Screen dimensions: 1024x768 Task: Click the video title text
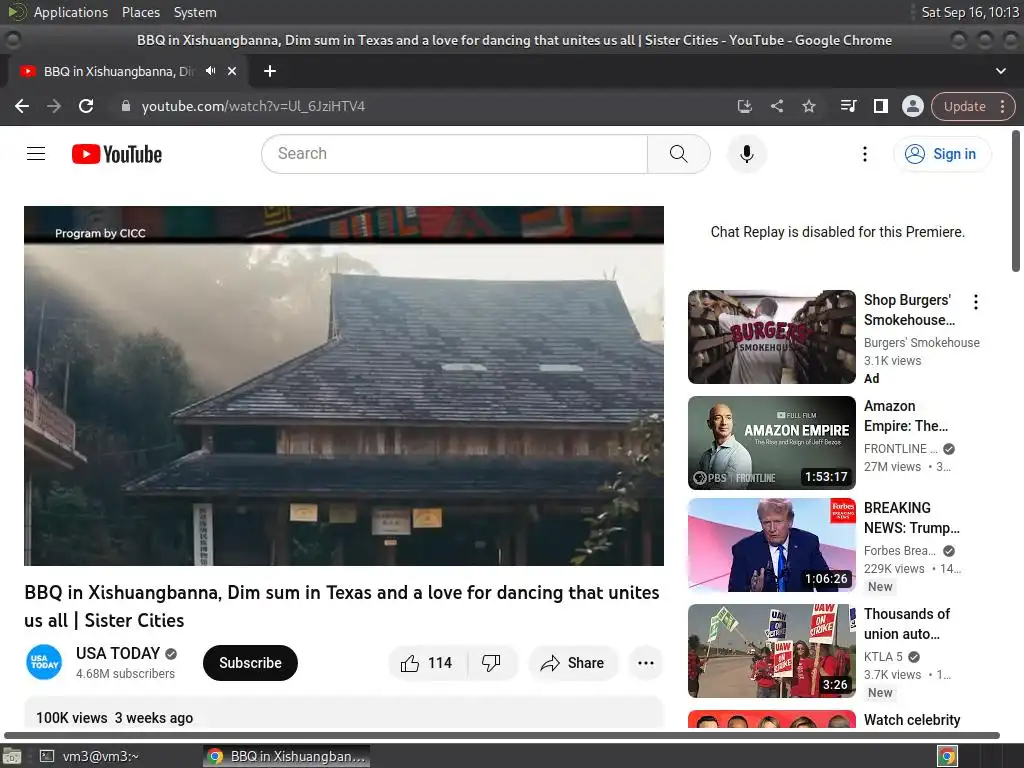tap(342, 606)
